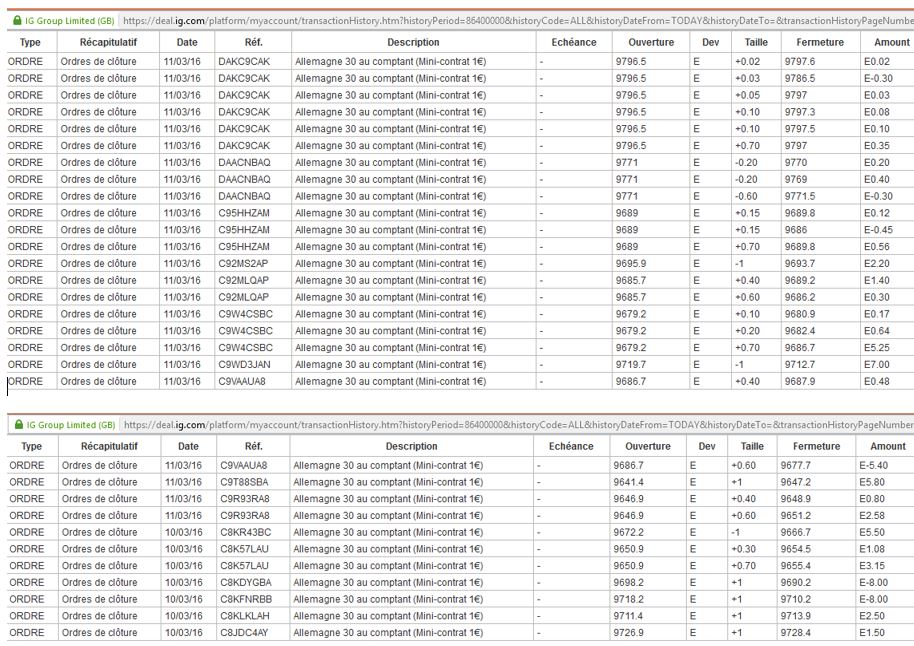Click the Ouverture header in the second table
914x646 pixels.
(x=648, y=446)
